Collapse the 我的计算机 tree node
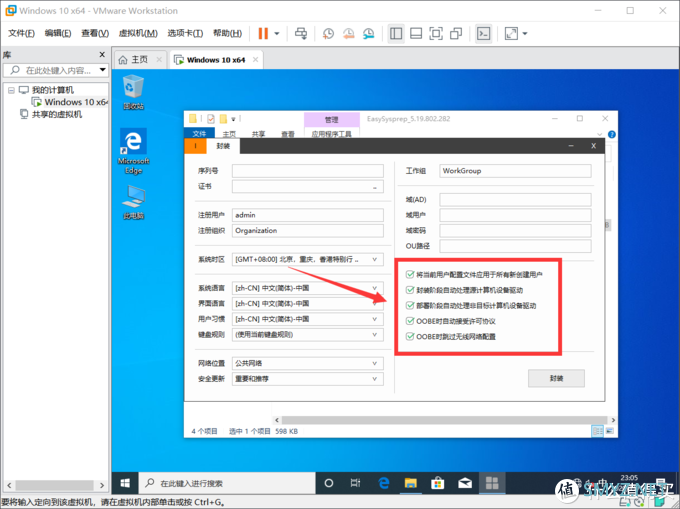 (11, 90)
